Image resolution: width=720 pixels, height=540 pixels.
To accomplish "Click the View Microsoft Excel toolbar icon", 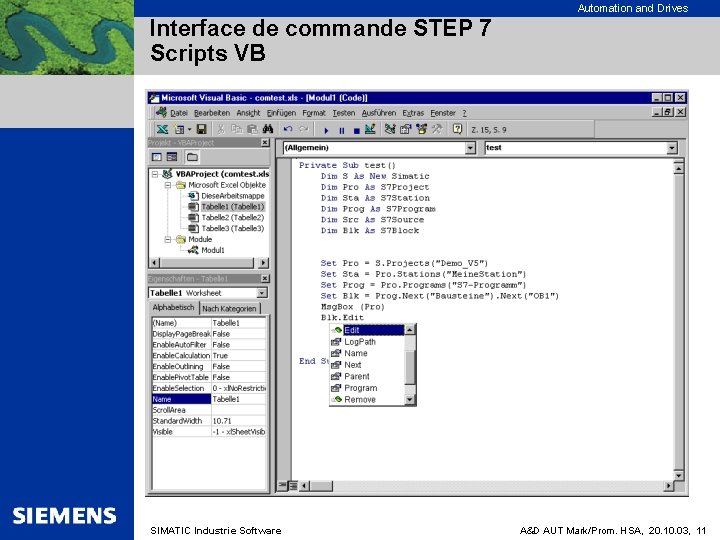I will [162, 129].
